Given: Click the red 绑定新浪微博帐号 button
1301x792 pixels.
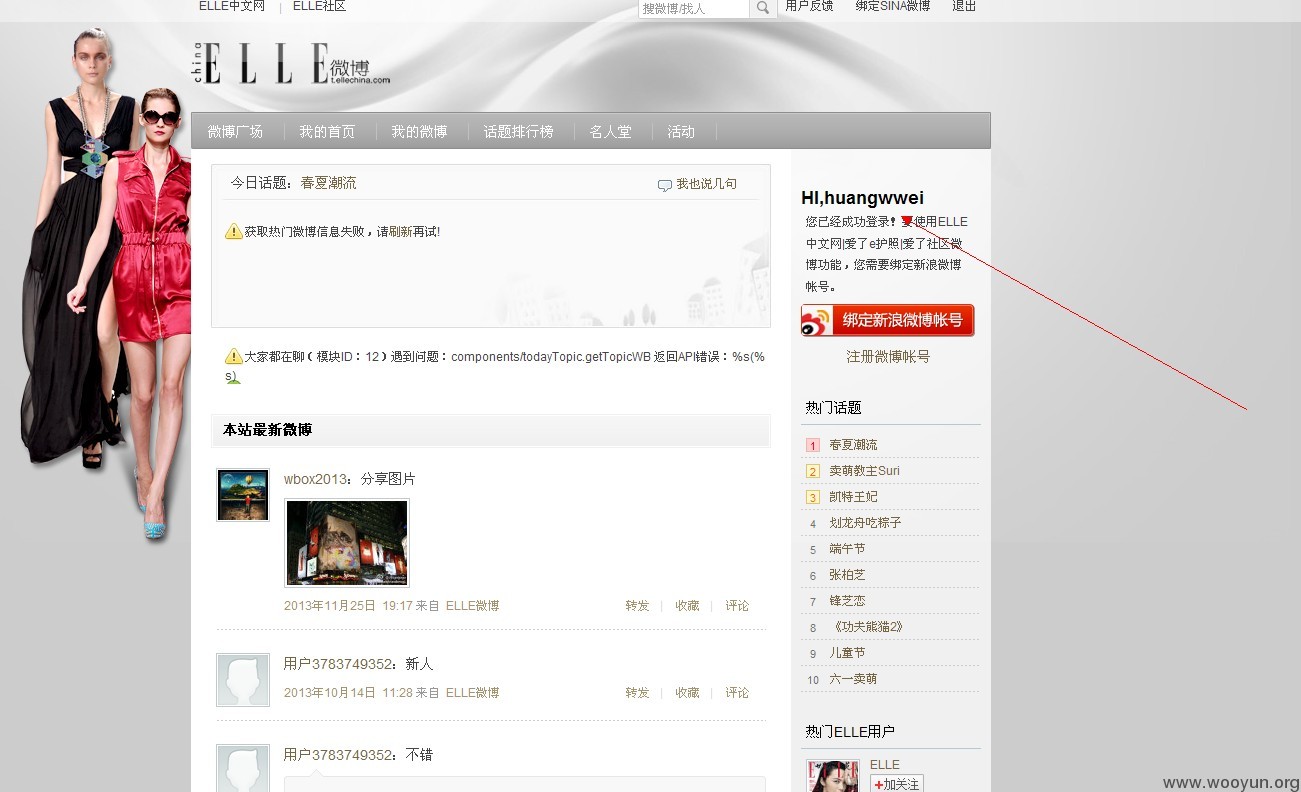Looking at the screenshot, I should pyautogui.click(x=887, y=320).
